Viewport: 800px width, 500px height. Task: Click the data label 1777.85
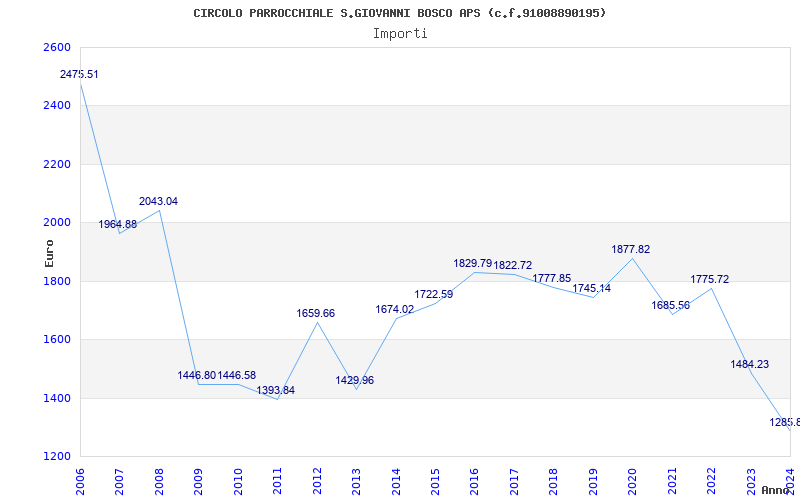552,278
